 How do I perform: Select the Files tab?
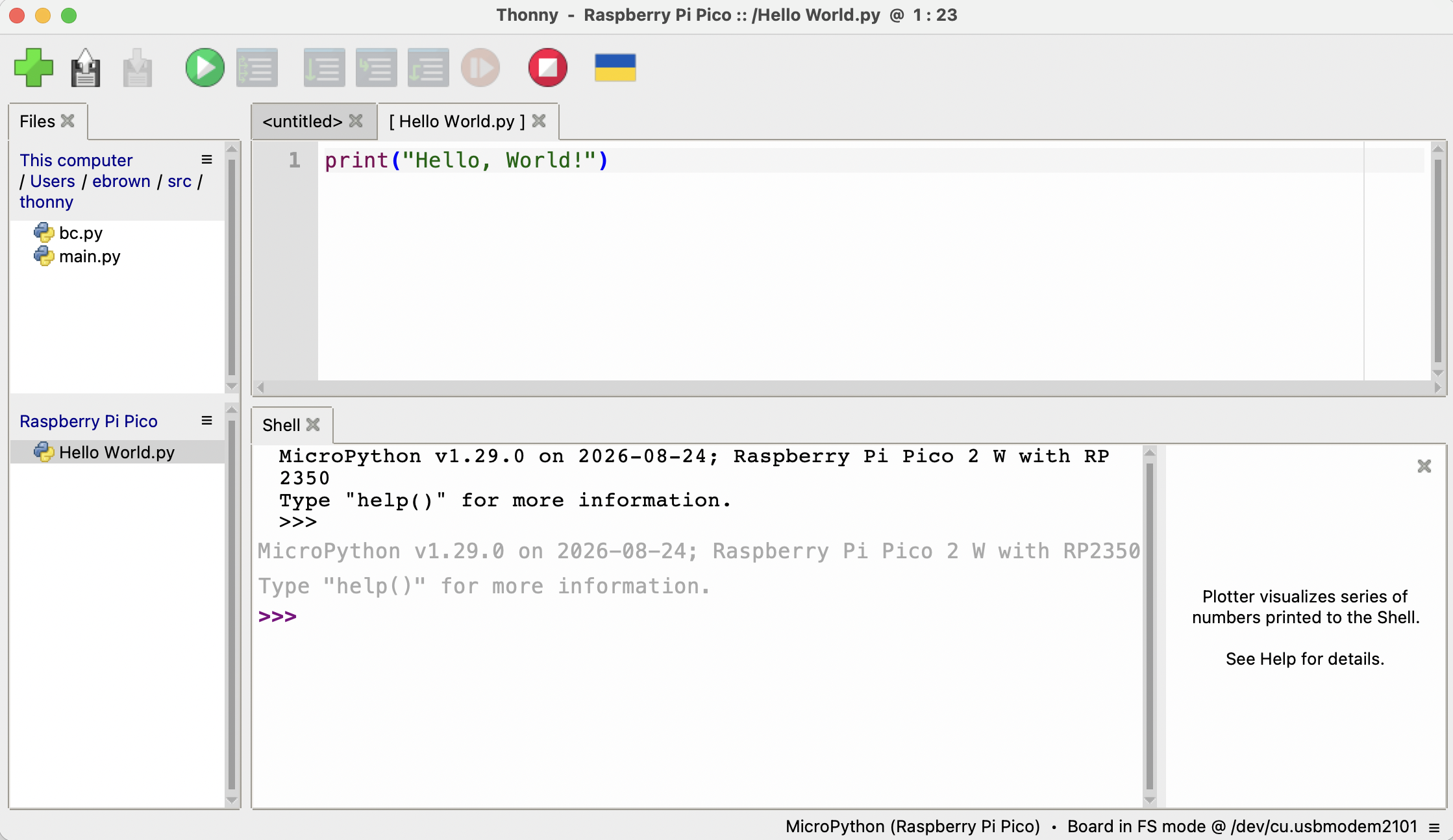click(x=37, y=121)
